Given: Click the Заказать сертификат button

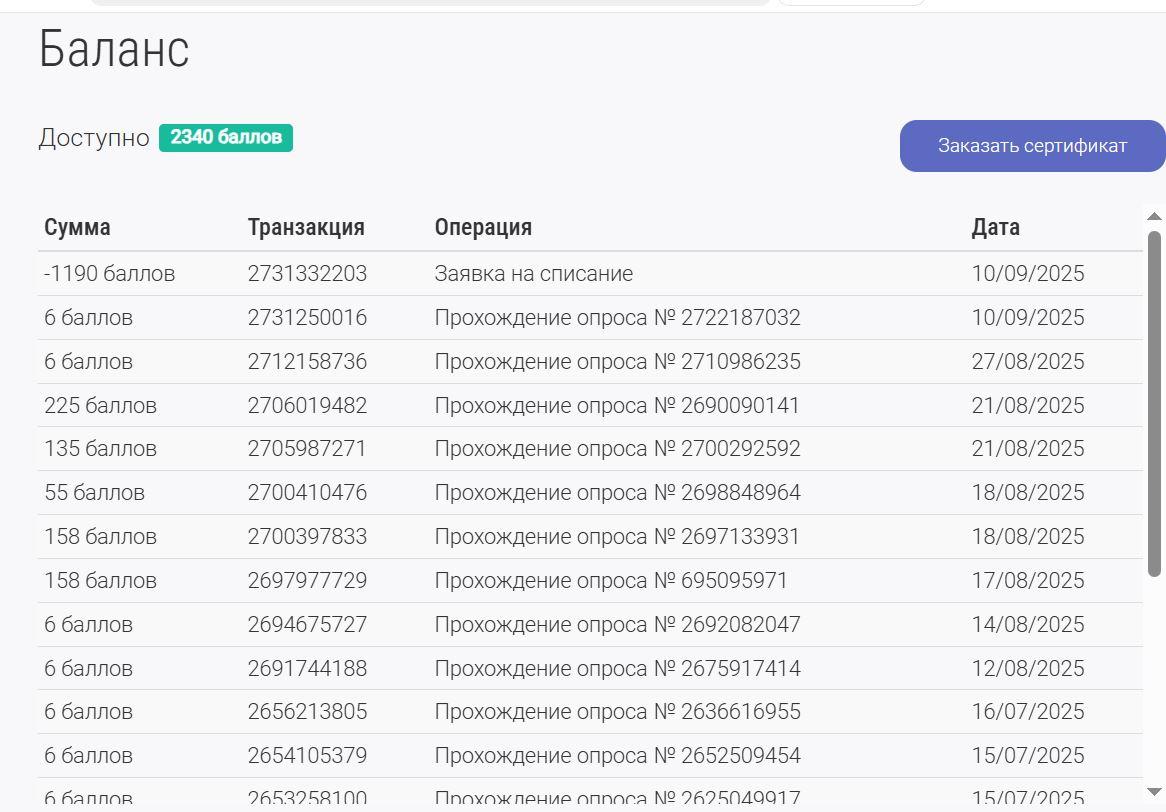Looking at the screenshot, I should coord(1032,146).
